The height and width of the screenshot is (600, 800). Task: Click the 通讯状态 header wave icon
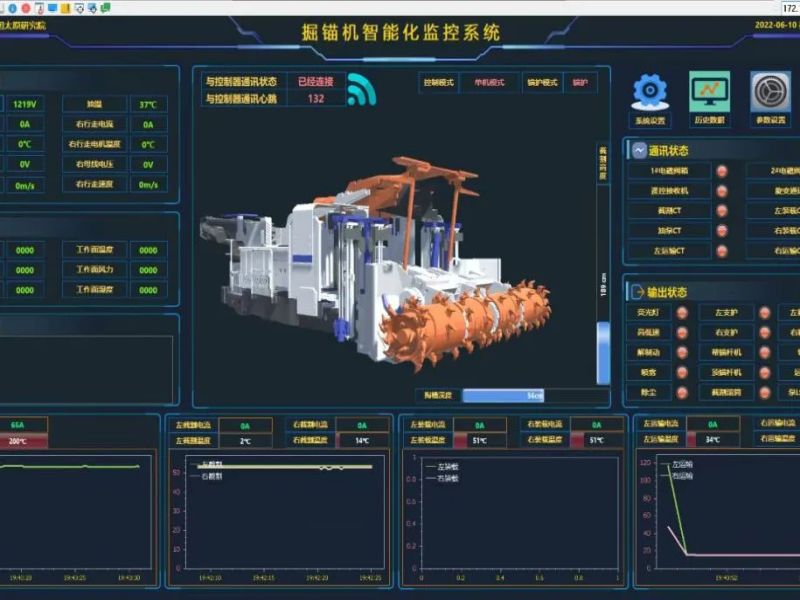pos(637,151)
